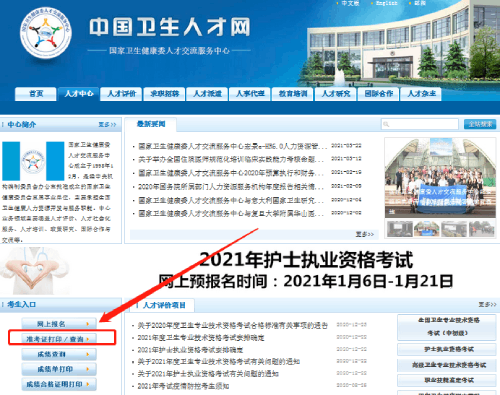Screen dimensions: 500x395
Task: Click the 中国卫生人才网 circular logo
Action: tap(46, 33)
